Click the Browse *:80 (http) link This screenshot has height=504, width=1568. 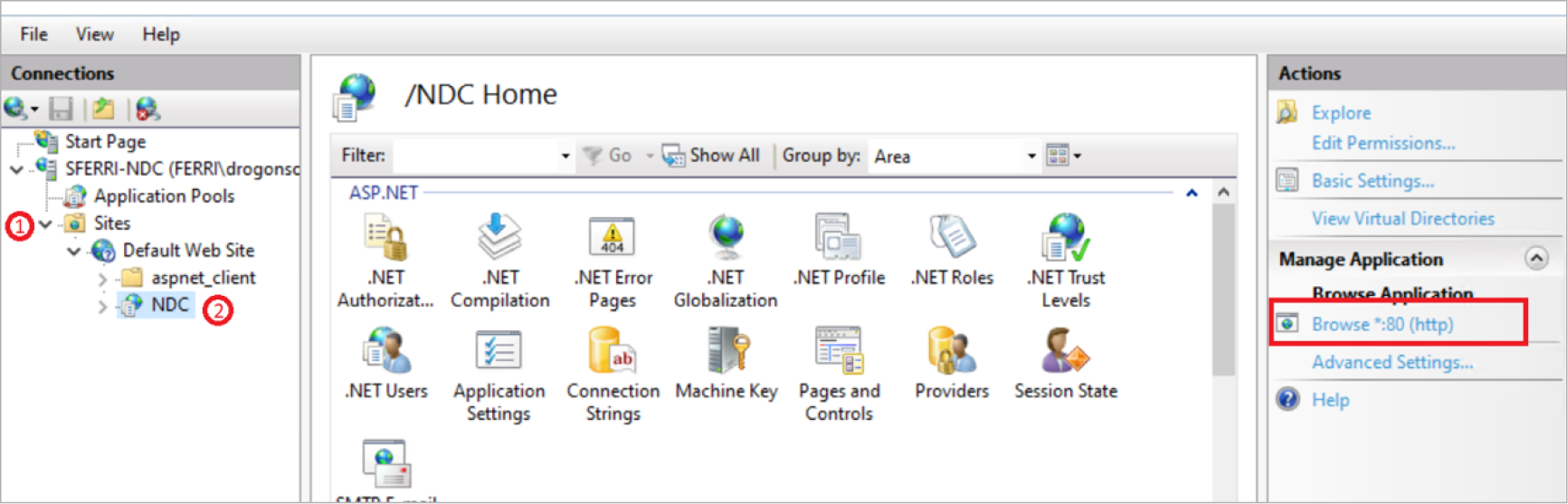[1382, 324]
